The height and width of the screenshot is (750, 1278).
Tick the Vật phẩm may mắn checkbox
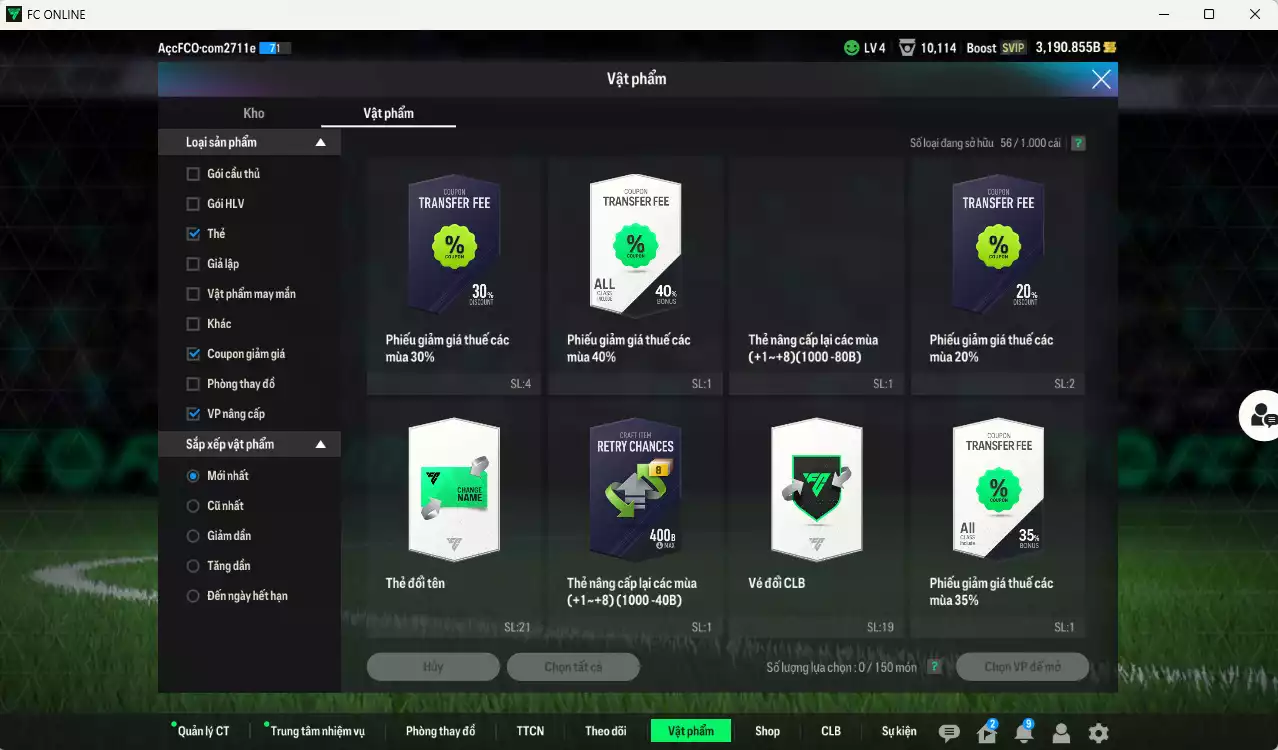pos(193,294)
